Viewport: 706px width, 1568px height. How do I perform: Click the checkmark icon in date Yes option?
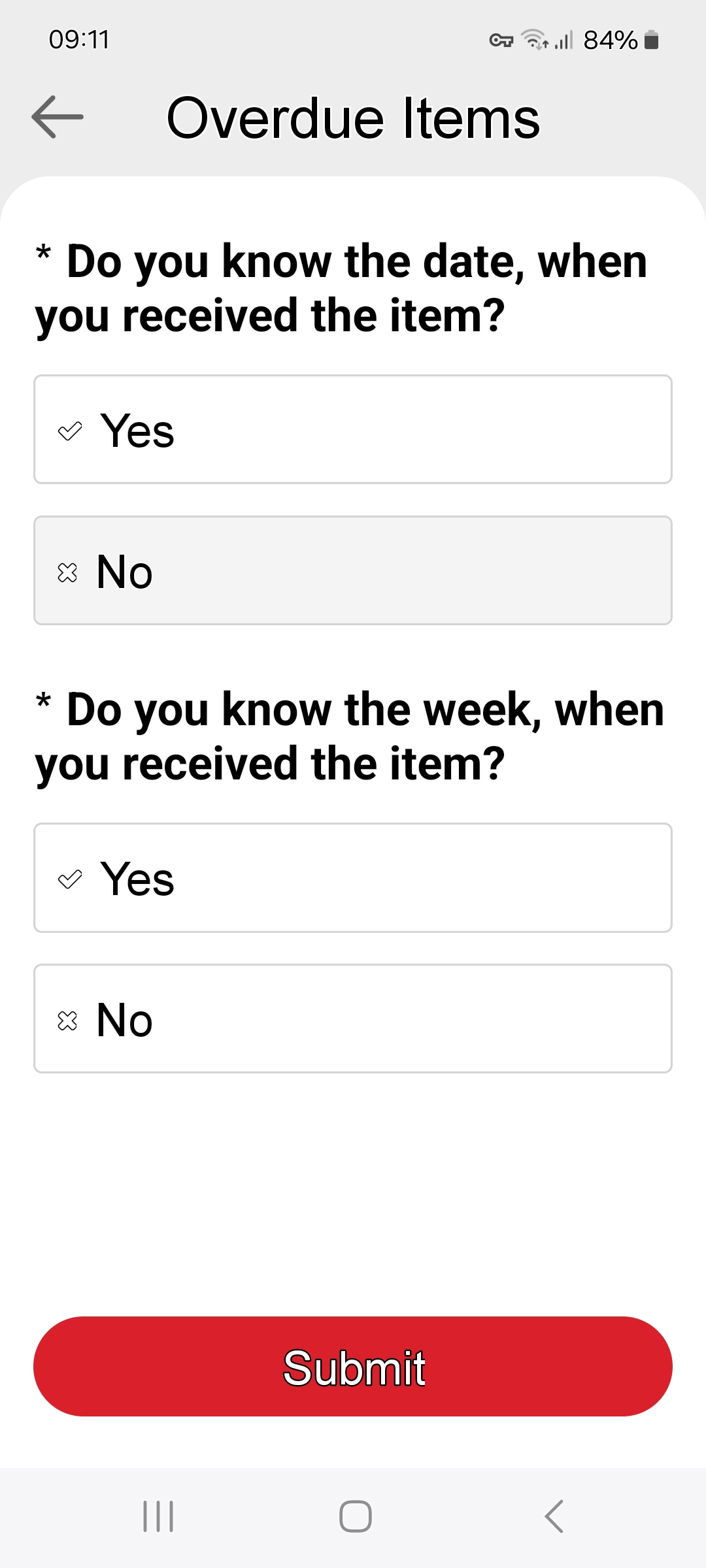(70, 431)
